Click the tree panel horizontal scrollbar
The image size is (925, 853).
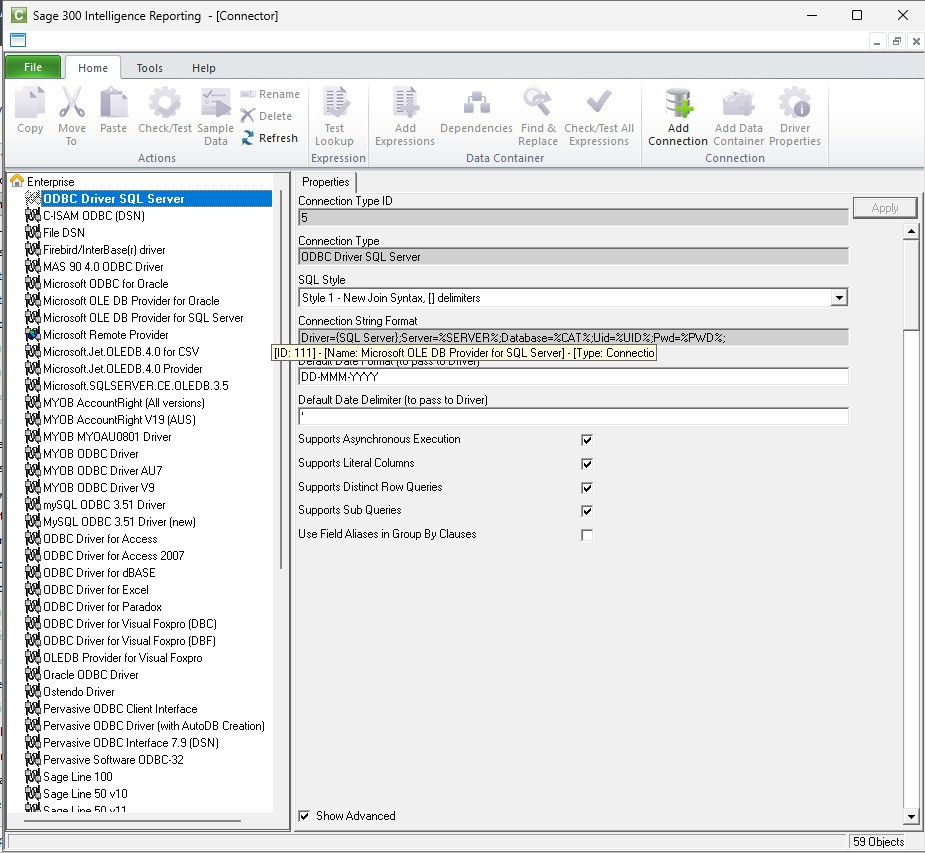132,821
